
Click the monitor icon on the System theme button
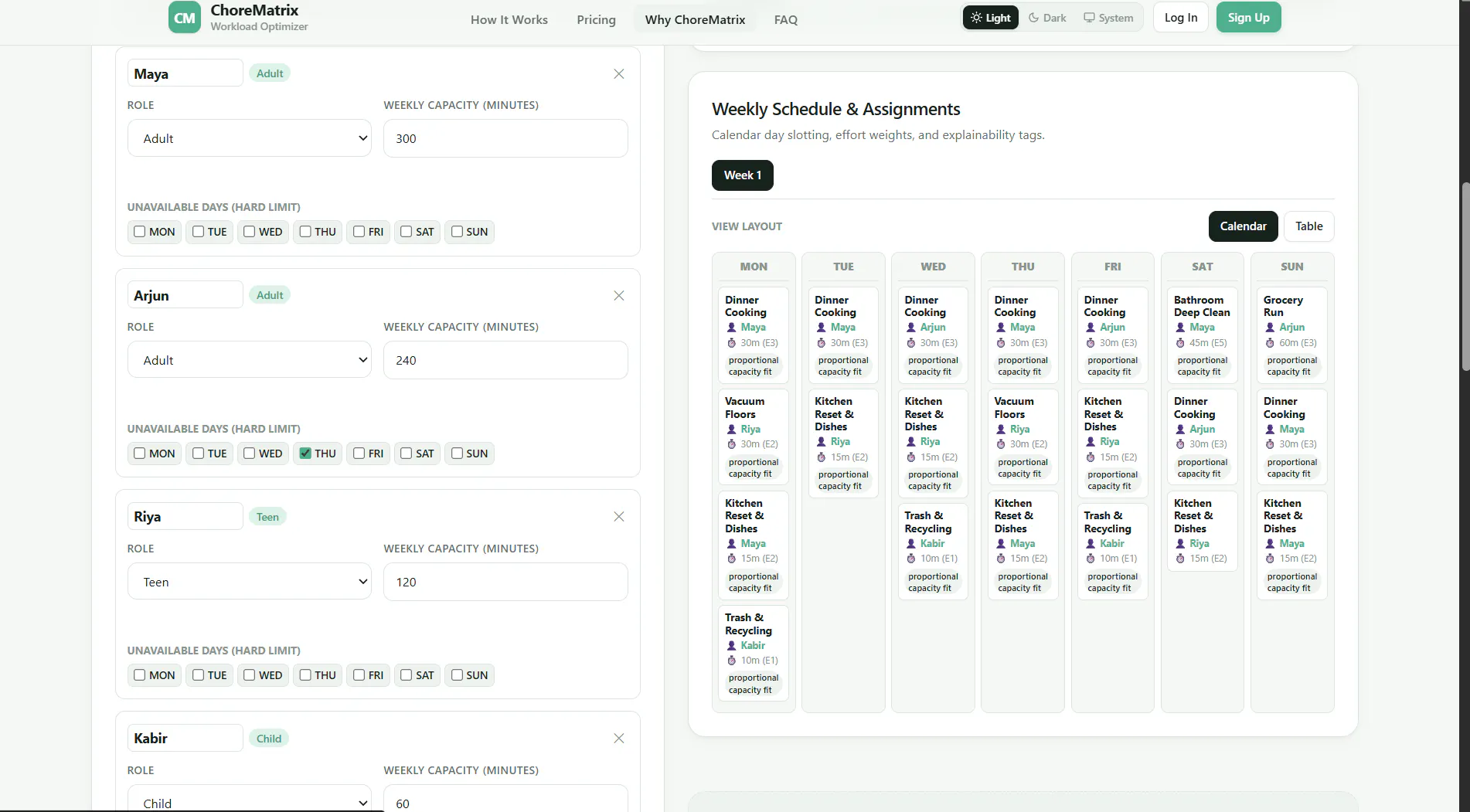1089,18
